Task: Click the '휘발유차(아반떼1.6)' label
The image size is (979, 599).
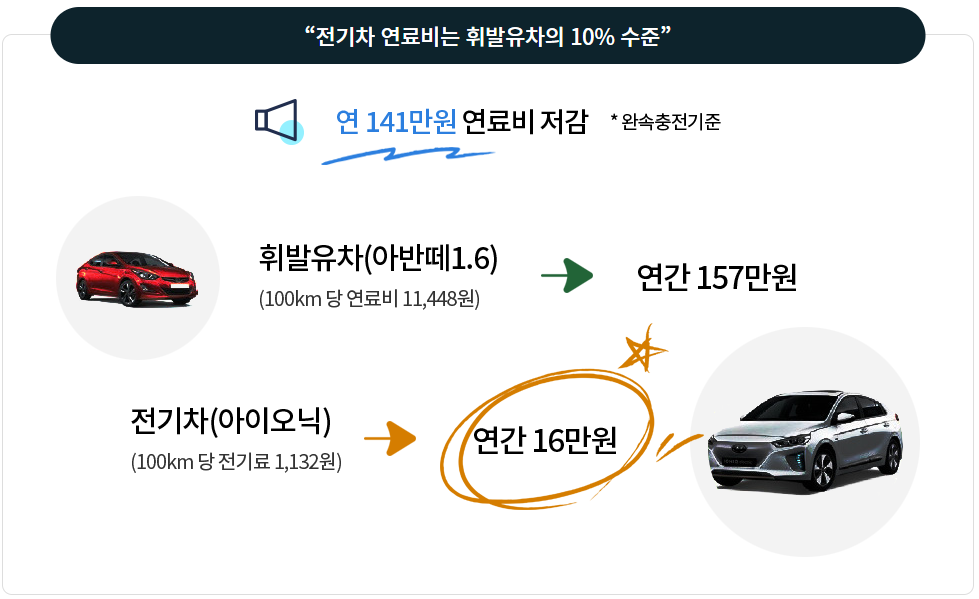Action: click(378, 258)
